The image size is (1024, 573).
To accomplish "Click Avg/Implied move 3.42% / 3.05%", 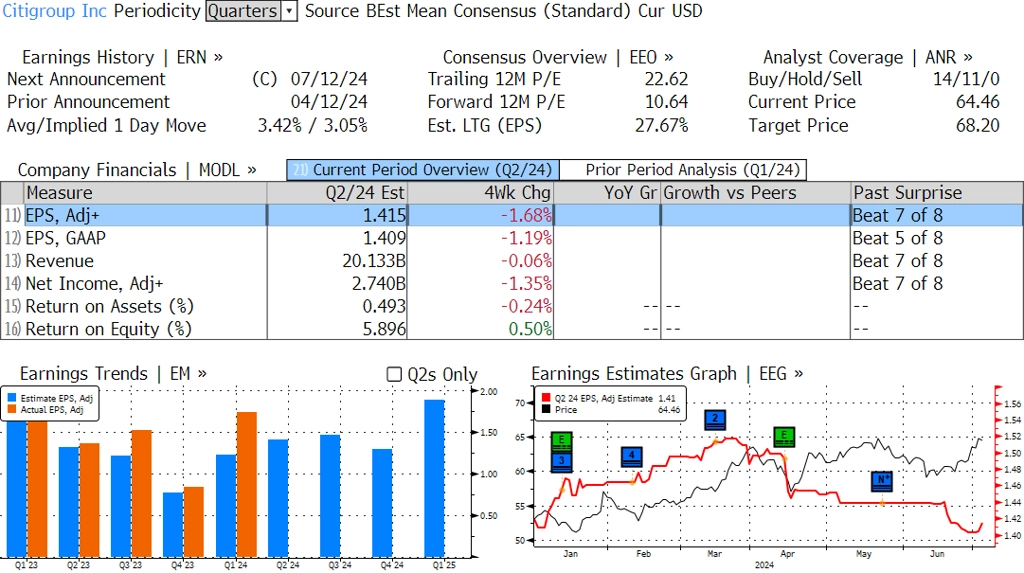I will (312, 125).
